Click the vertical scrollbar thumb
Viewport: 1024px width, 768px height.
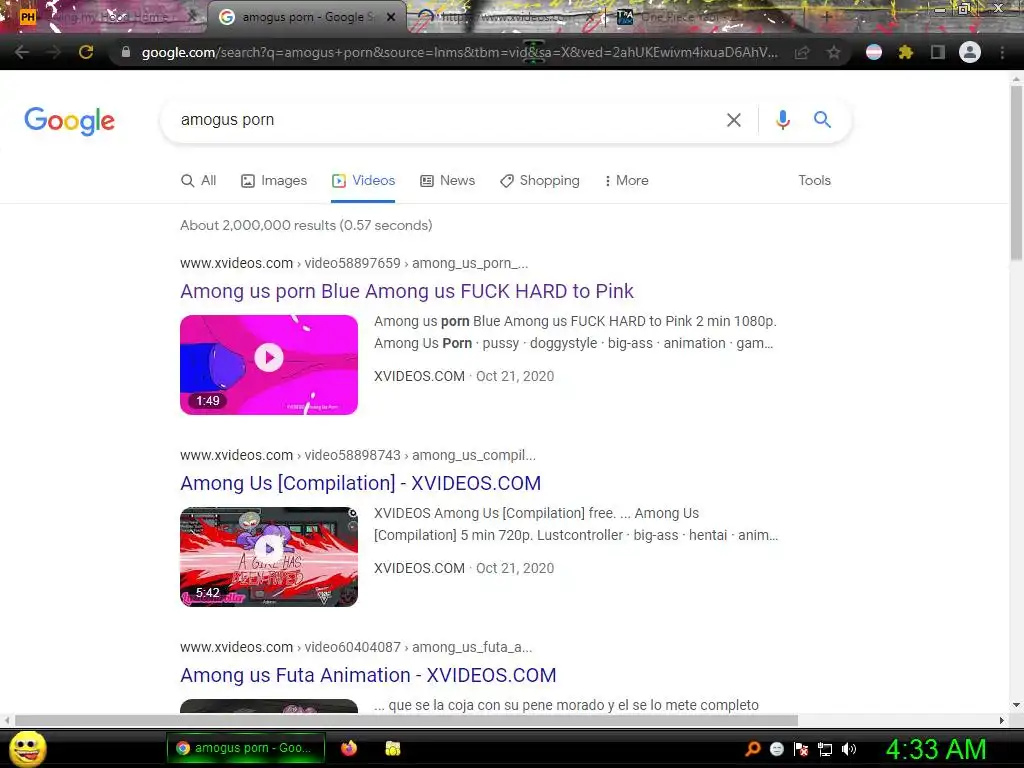[x=1016, y=173]
